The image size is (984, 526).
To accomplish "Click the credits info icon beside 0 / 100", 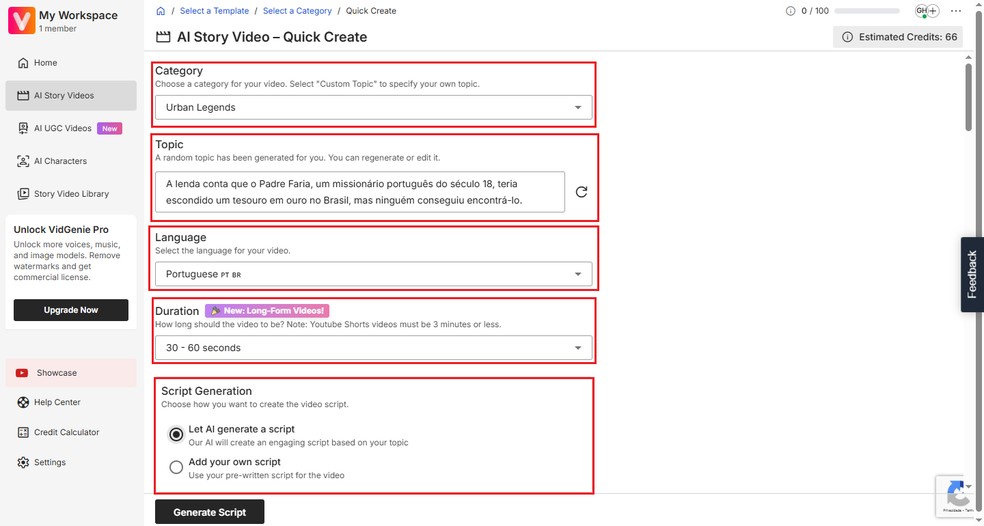I will [x=790, y=11].
